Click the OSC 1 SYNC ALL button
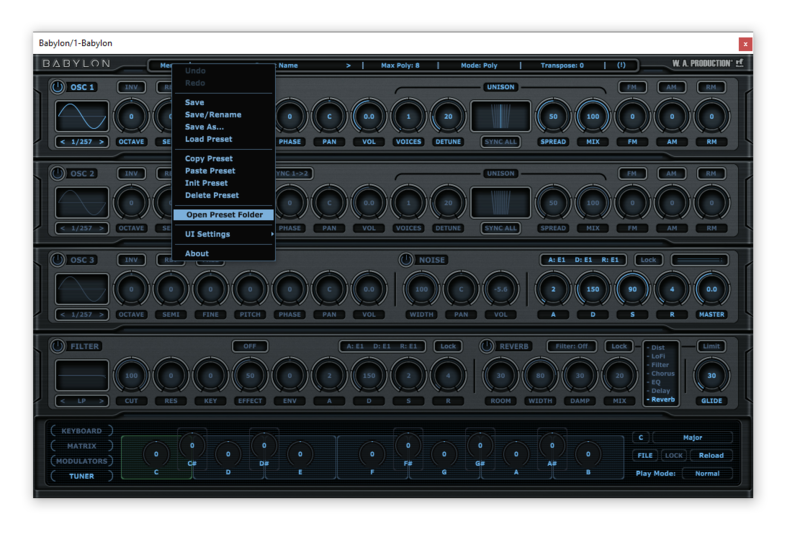This screenshot has height=542, width=800. 500,142
